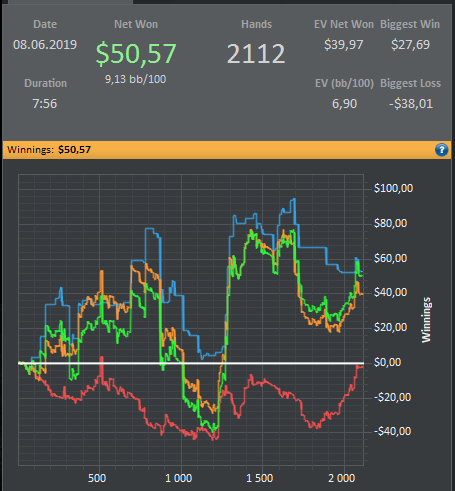Select the Duration label
Viewport: 455px width, 491px height.
[x=46, y=83]
